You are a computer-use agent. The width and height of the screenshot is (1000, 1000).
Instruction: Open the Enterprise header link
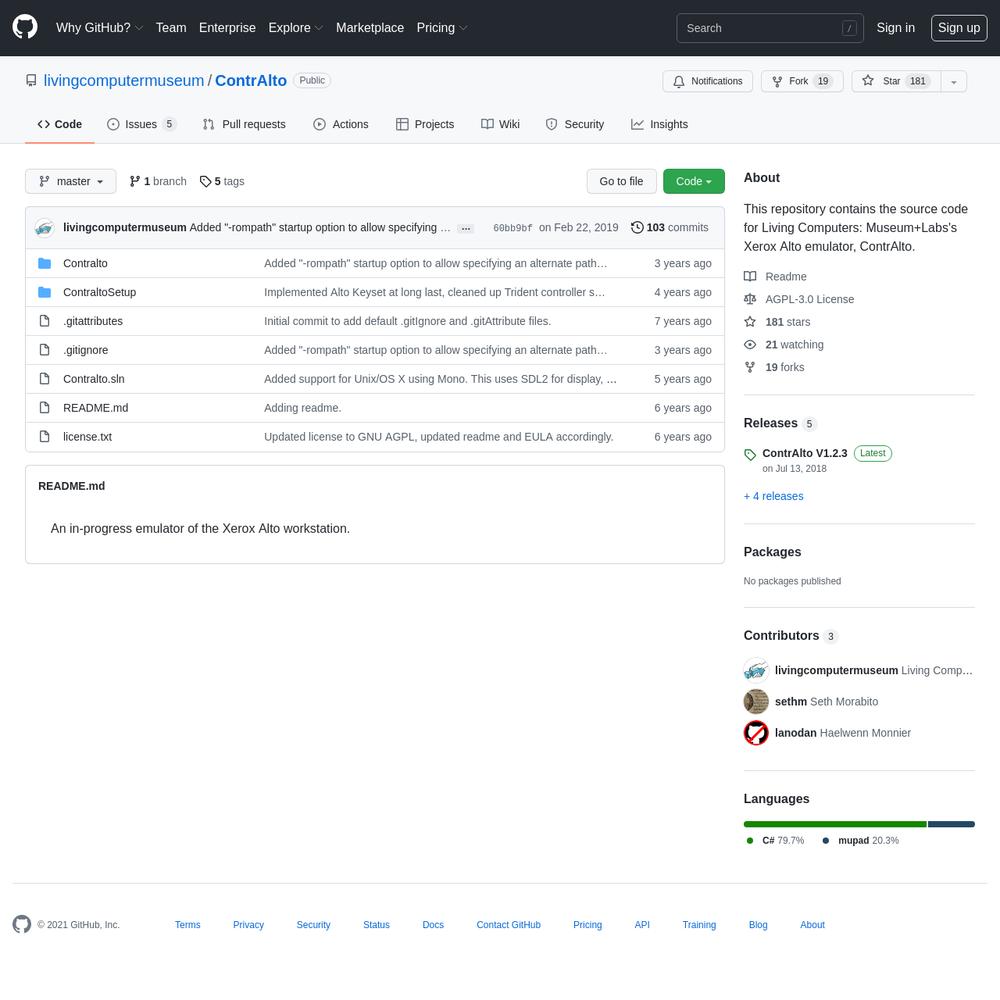(x=227, y=27)
